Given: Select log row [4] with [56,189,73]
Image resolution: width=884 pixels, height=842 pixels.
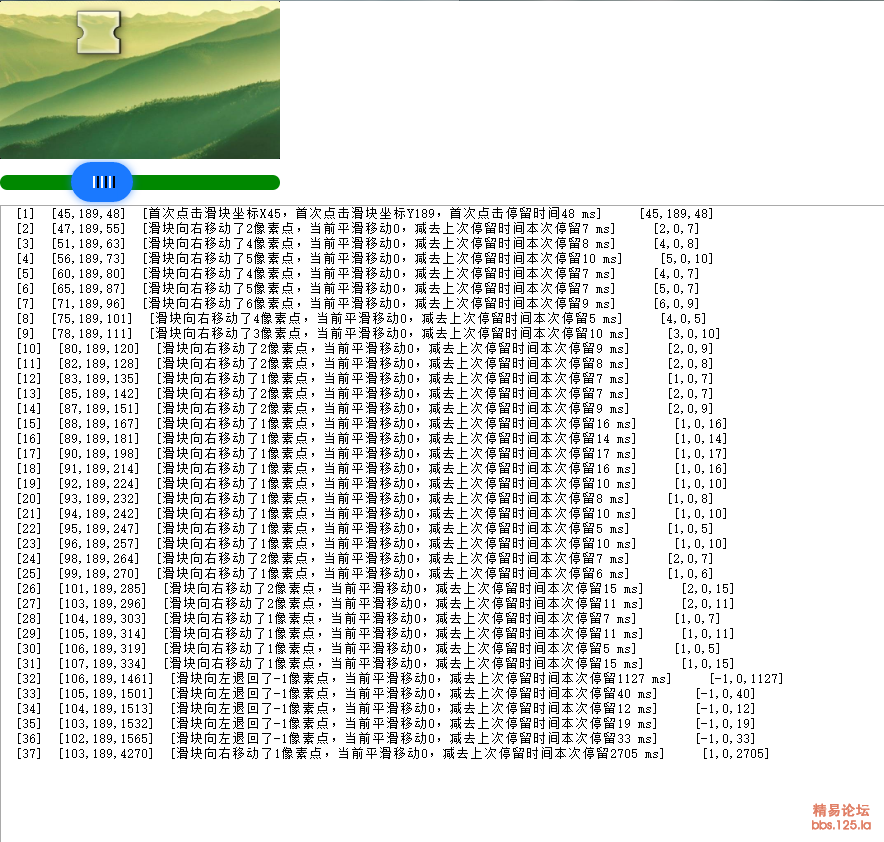Looking at the screenshot, I should 365,259.
